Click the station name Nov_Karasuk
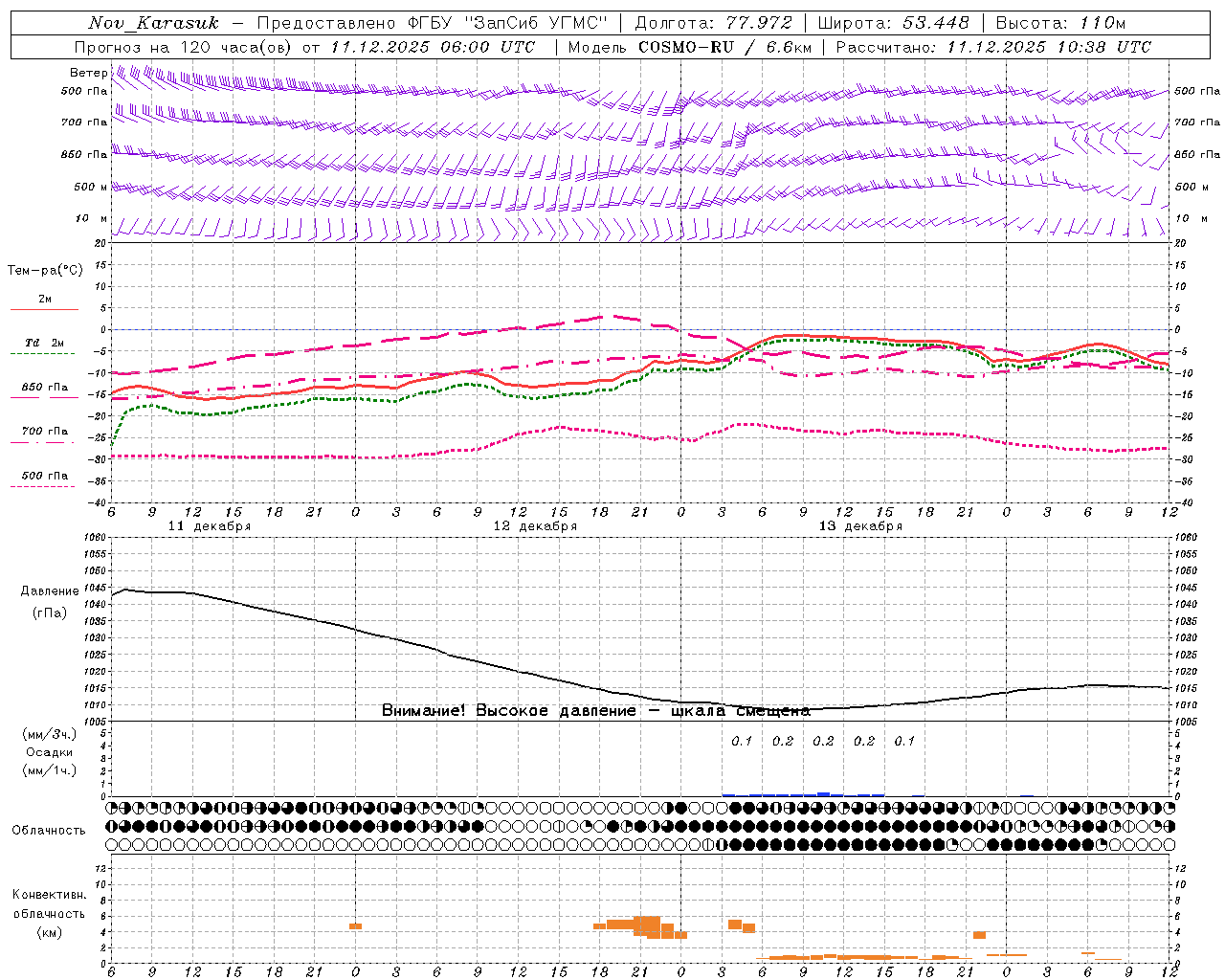 coord(153,23)
